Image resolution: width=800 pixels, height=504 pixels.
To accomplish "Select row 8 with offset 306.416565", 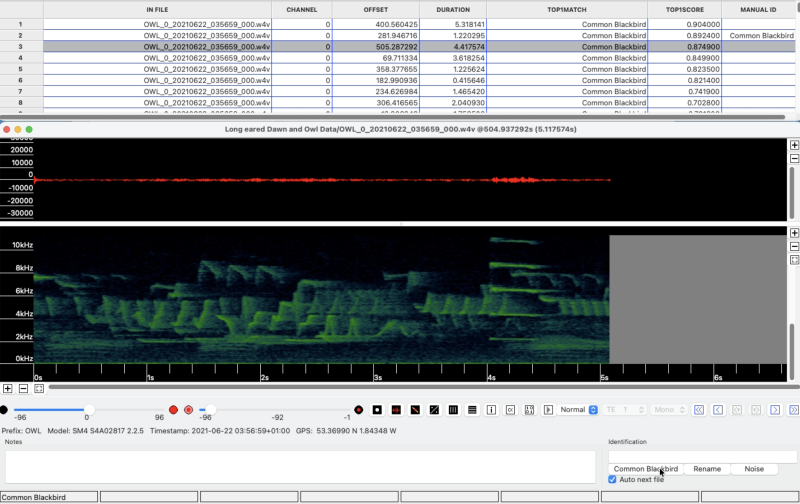I will coord(397,103).
